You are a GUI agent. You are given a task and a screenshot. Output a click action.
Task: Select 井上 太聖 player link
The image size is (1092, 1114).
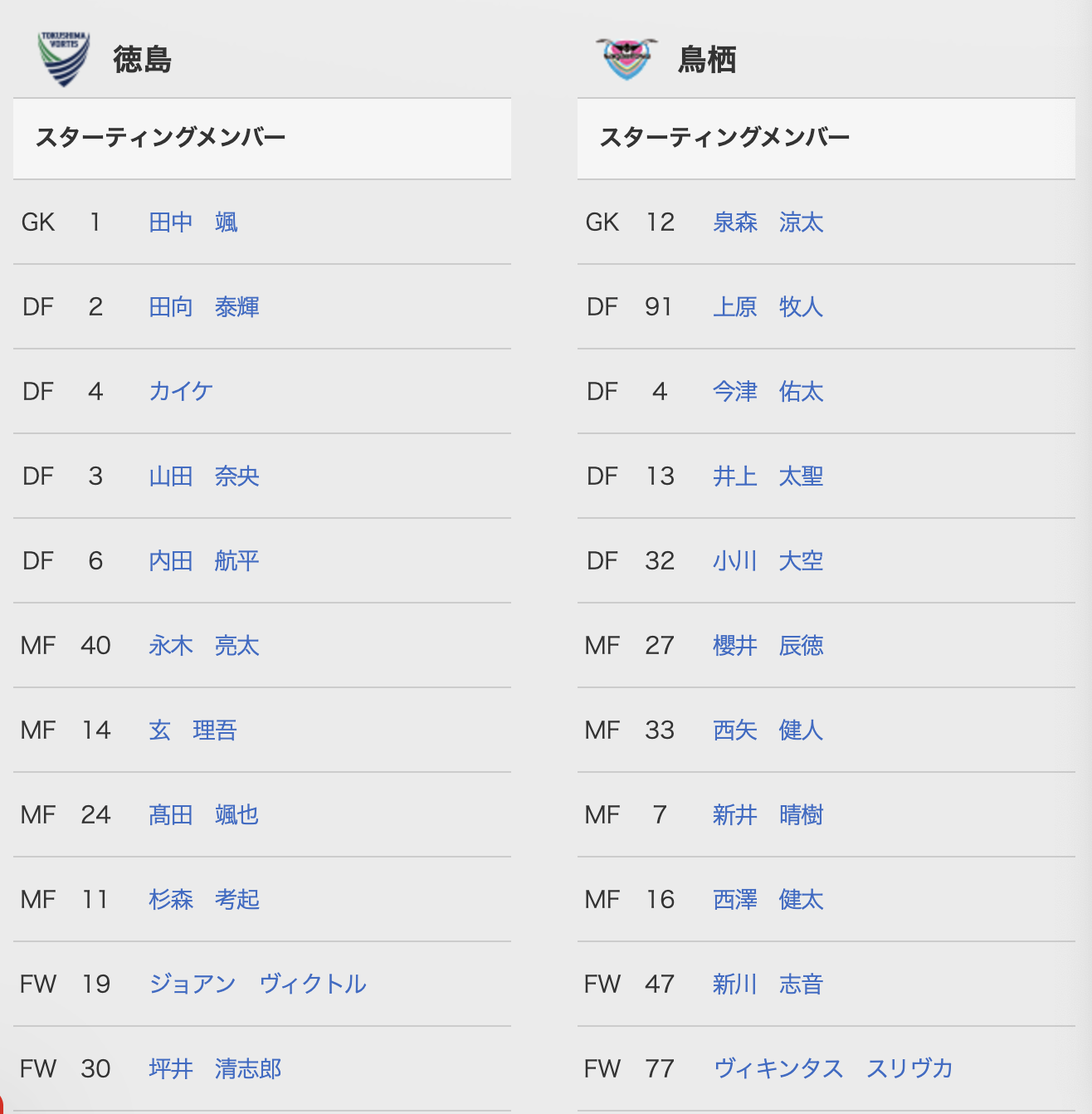coord(768,476)
